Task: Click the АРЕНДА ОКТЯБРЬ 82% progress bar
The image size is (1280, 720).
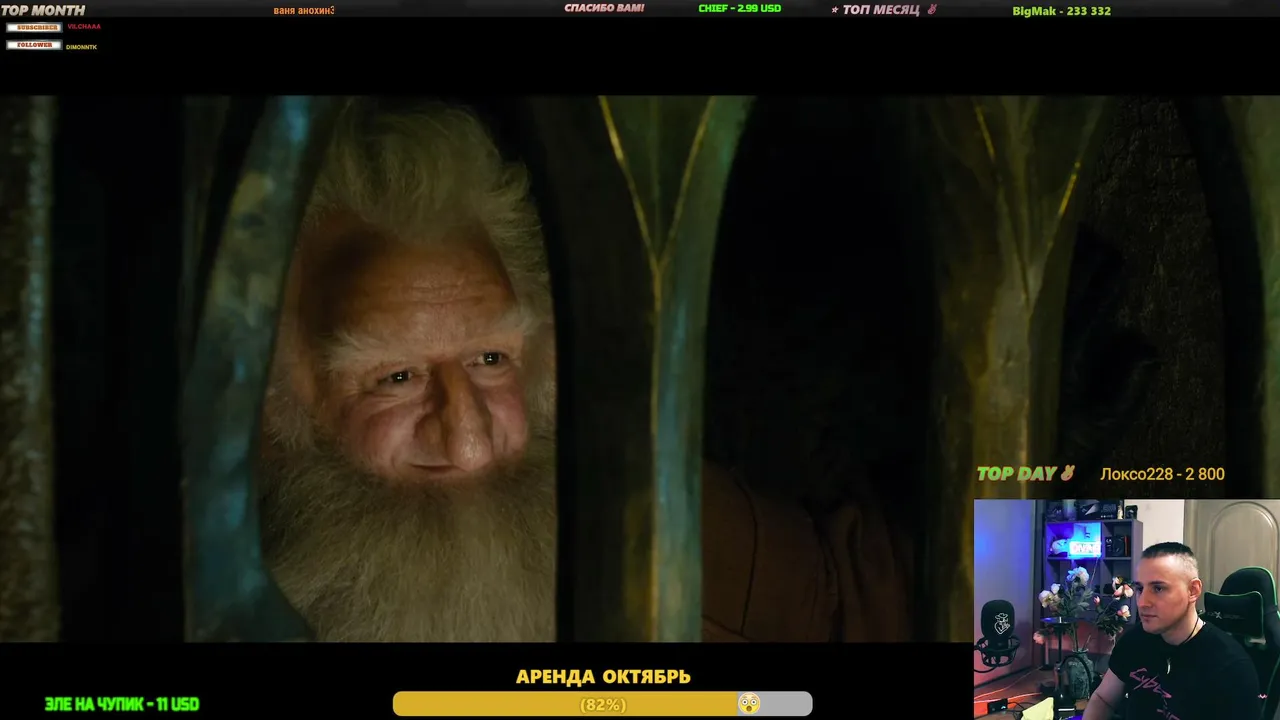Action: (x=602, y=704)
